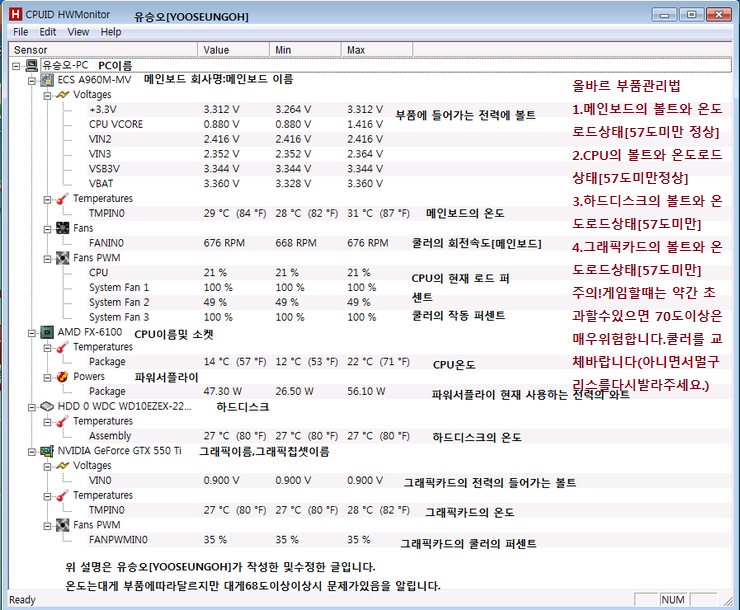
Task: Collapse the motherboard Voltages group
Action: tap(47, 96)
